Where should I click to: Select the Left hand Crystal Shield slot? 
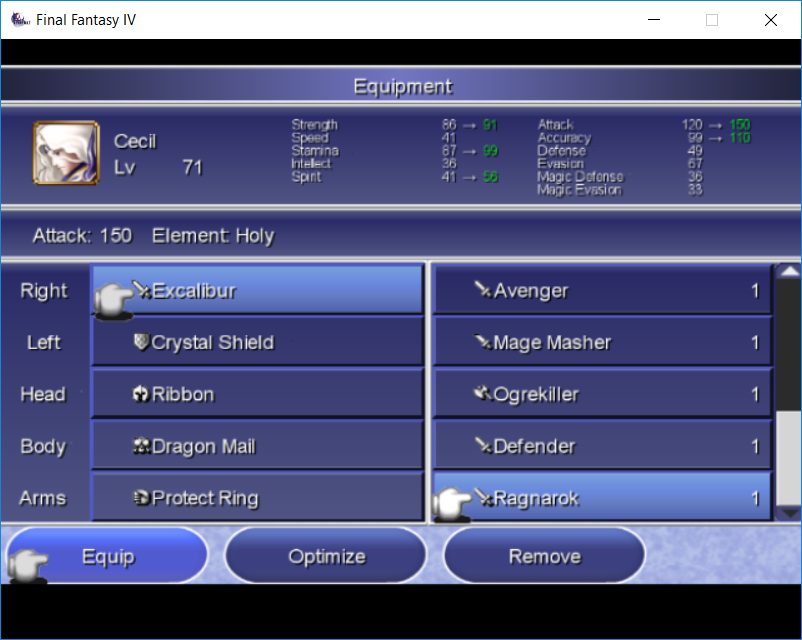click(x=257, y=341)
